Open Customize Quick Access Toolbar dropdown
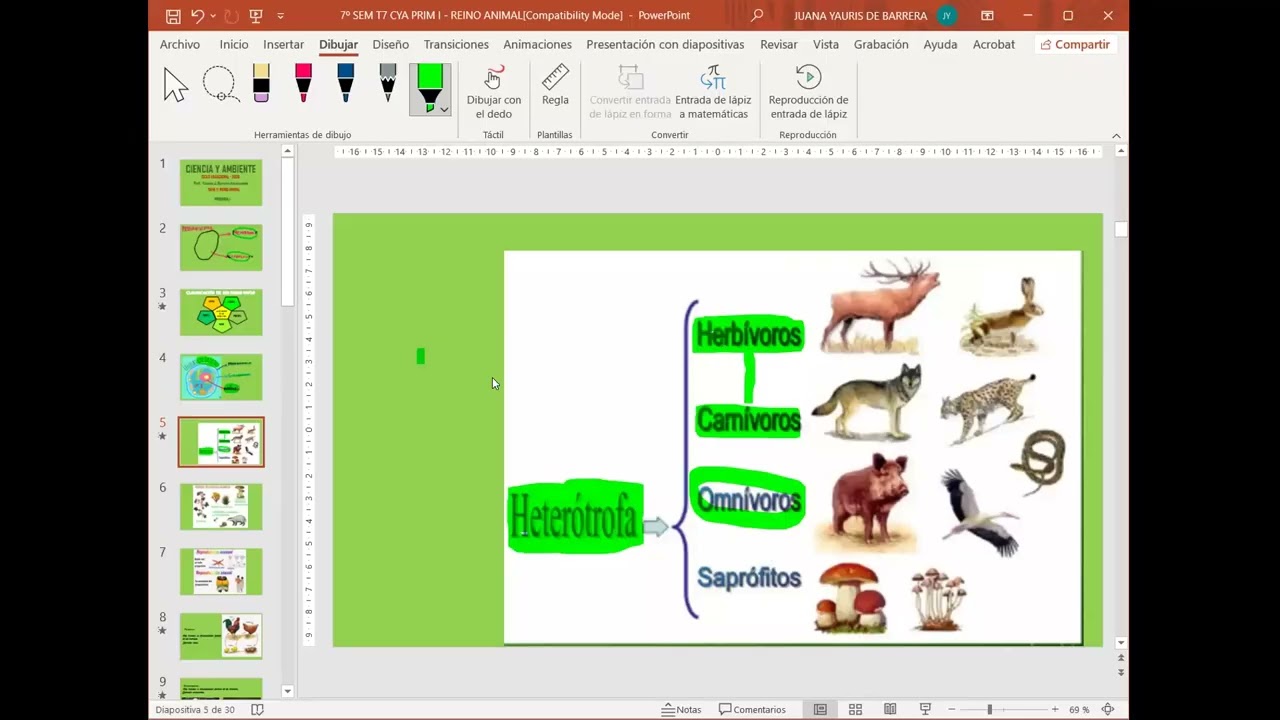Viewport: 1280px width, 720px height. [280, 16]
